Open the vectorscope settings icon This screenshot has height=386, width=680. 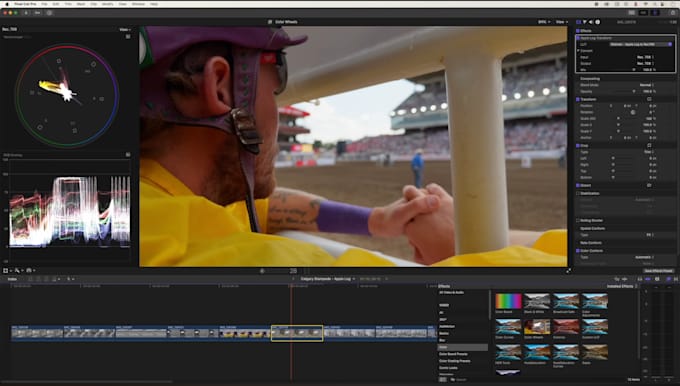(x=128, y=37)
